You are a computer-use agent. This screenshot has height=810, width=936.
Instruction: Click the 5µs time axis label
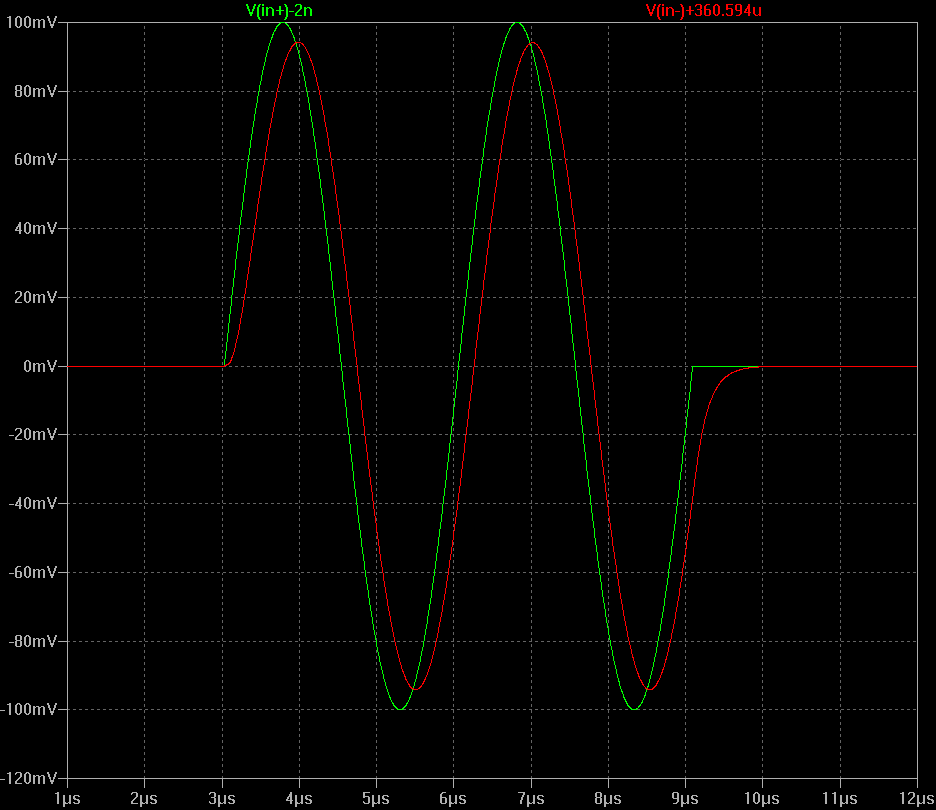(375, 799)
